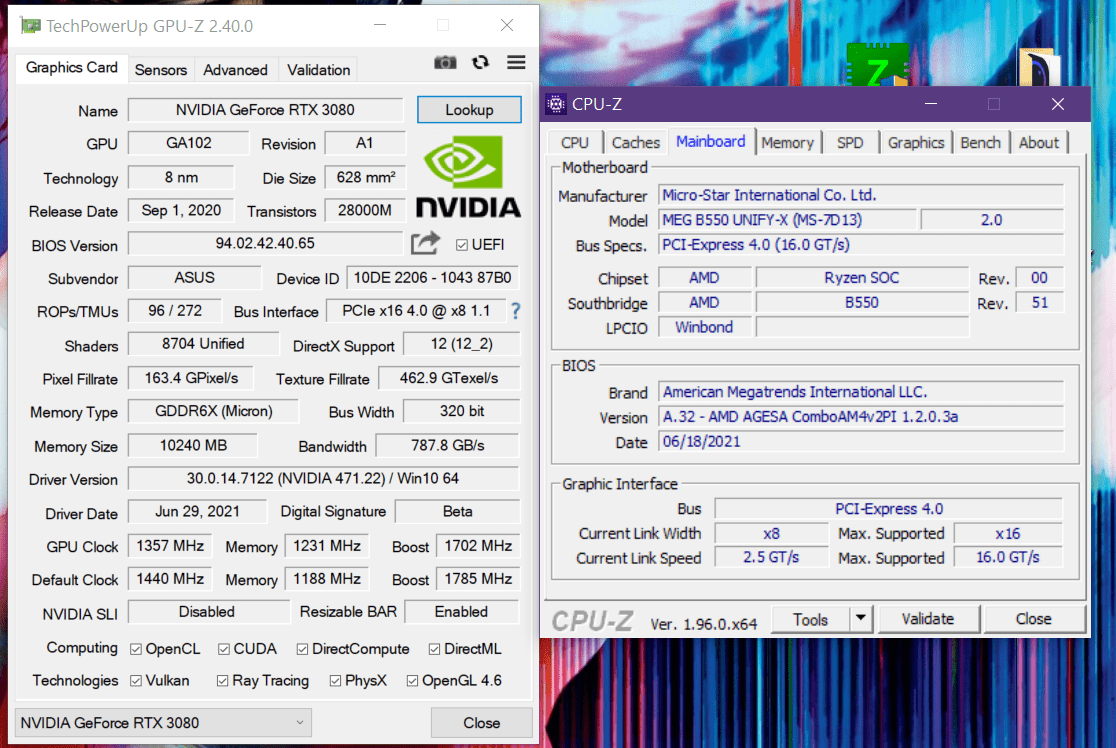Viewport: 1116px width, 748px height.
Task: Click the Bus Interface value field
Action: click(x=416, y=310)
